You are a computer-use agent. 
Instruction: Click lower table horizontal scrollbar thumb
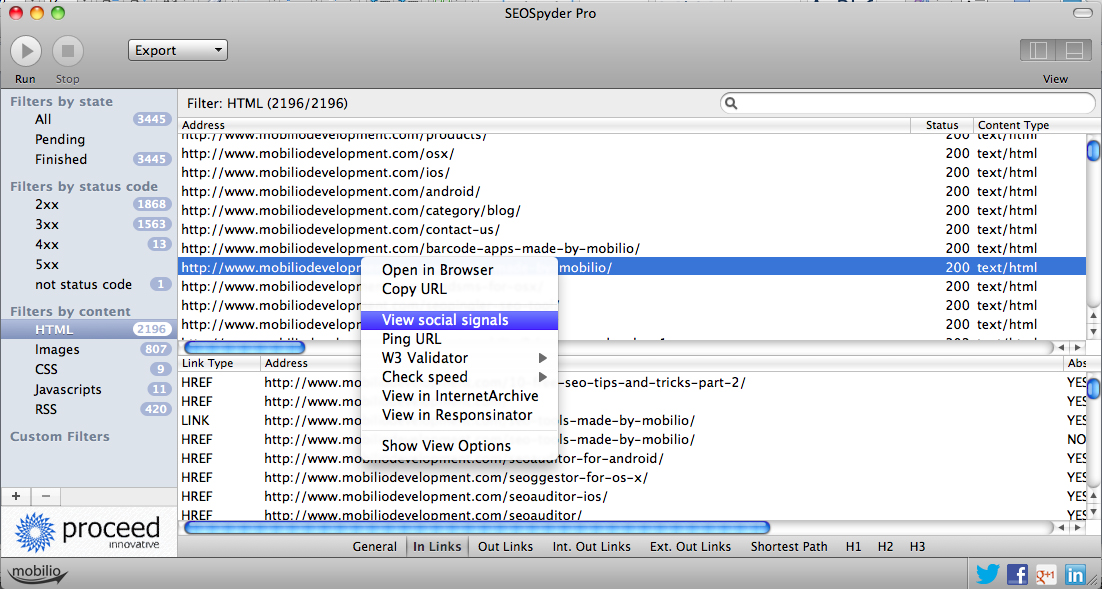[477, 527]
